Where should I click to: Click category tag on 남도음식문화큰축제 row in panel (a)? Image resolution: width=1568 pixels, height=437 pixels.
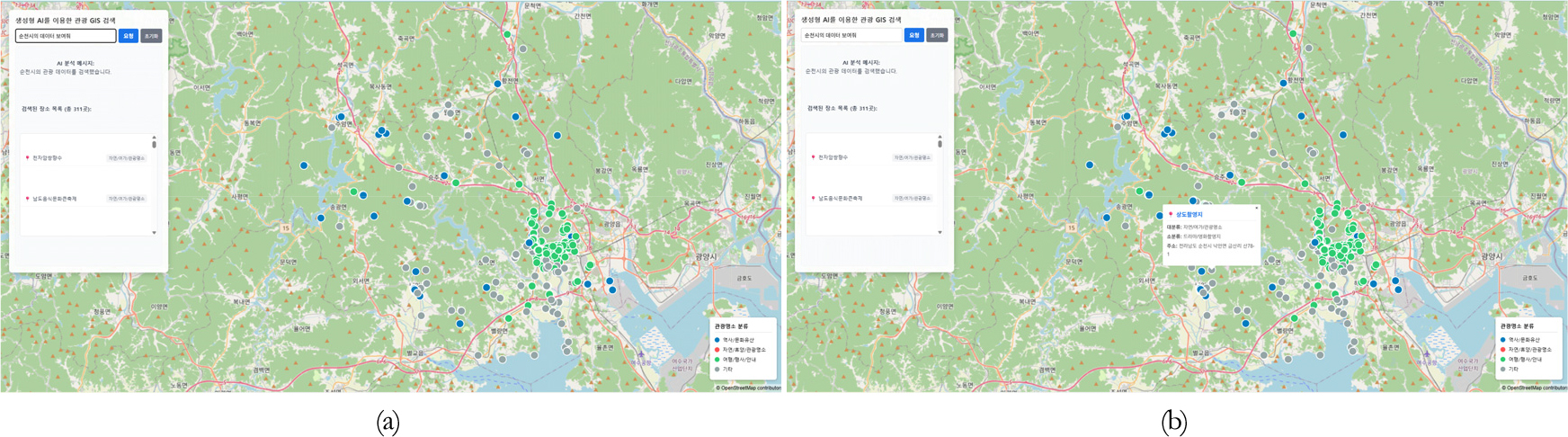click(126, 199)
